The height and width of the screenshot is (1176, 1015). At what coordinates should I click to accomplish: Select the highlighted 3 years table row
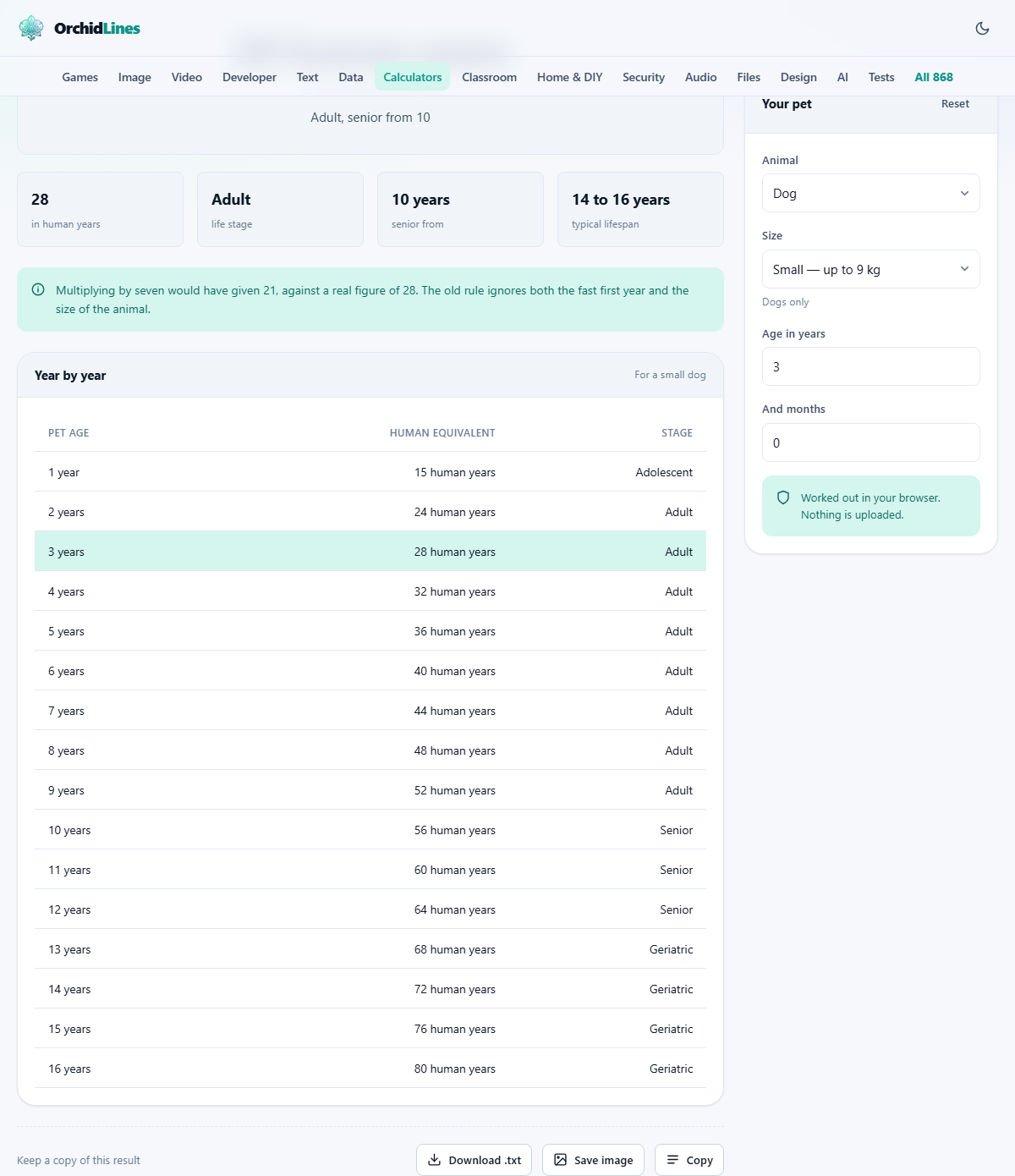(370, 552)
